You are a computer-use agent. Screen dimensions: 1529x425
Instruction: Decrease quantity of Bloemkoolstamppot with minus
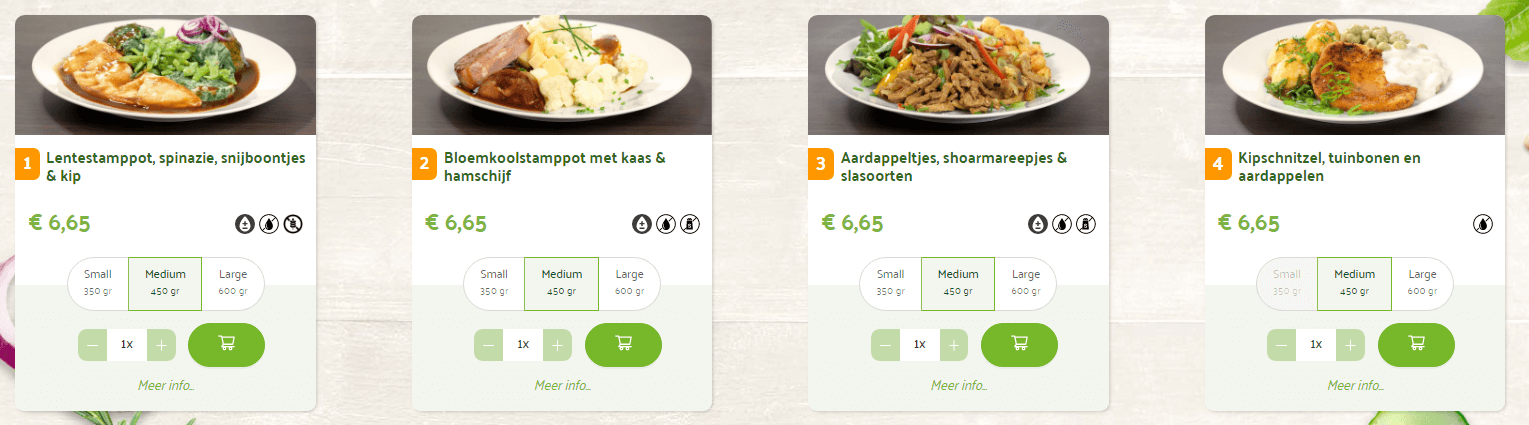pos(489,345)
